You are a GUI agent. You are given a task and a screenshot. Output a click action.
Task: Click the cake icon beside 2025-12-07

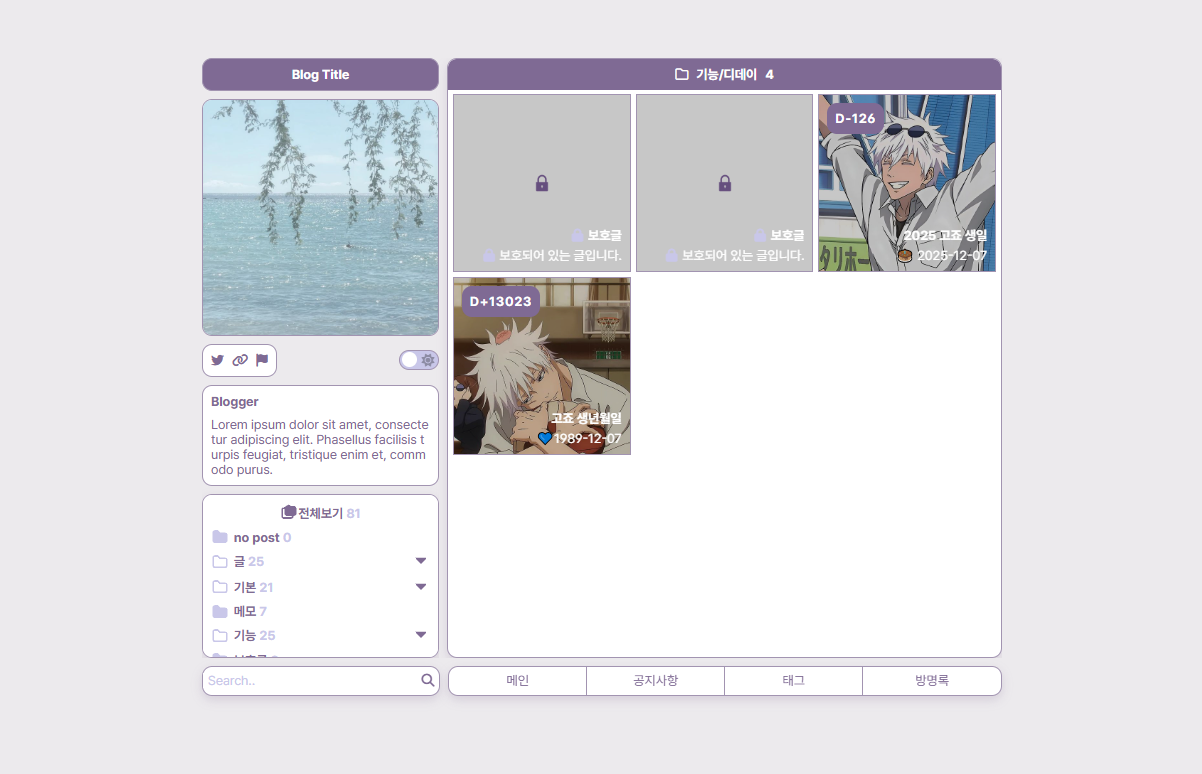[905, 255]
